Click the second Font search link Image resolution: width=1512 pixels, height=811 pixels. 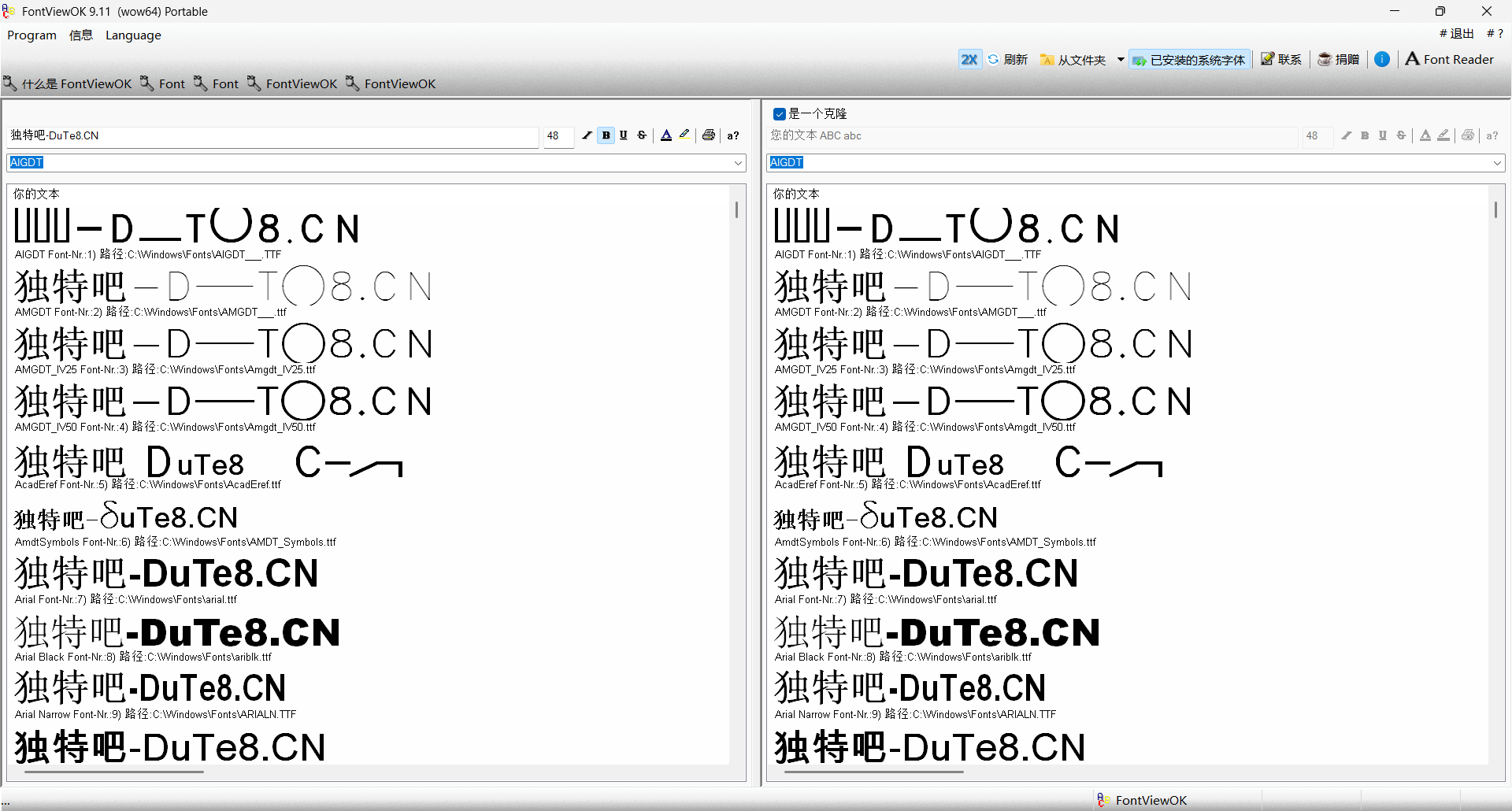(217, 83)
